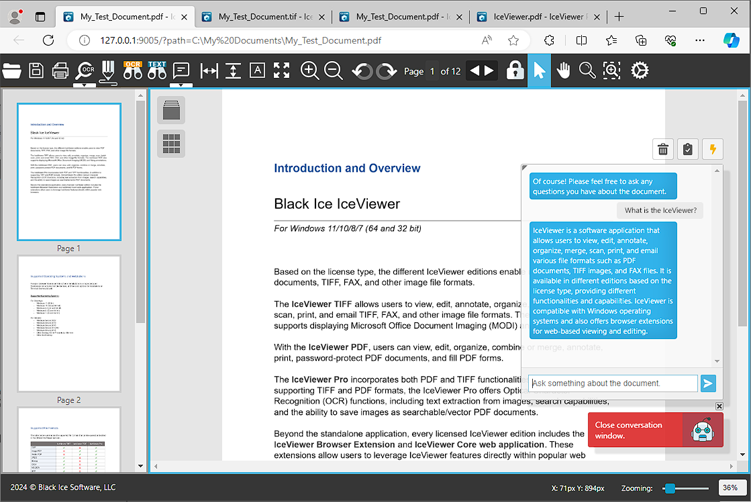Click the 'Ask something about the document' field
This screenshot has width=751, height=502.
pos(612,383)
